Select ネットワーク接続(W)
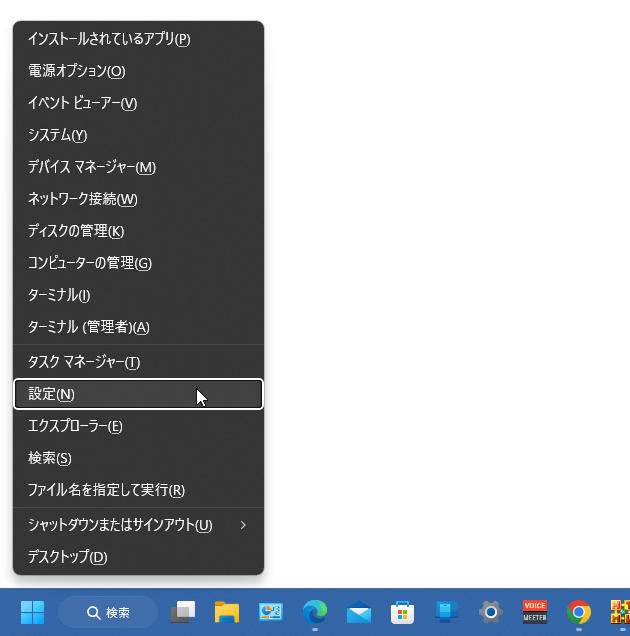630x636 pixels. pos(138,199)
